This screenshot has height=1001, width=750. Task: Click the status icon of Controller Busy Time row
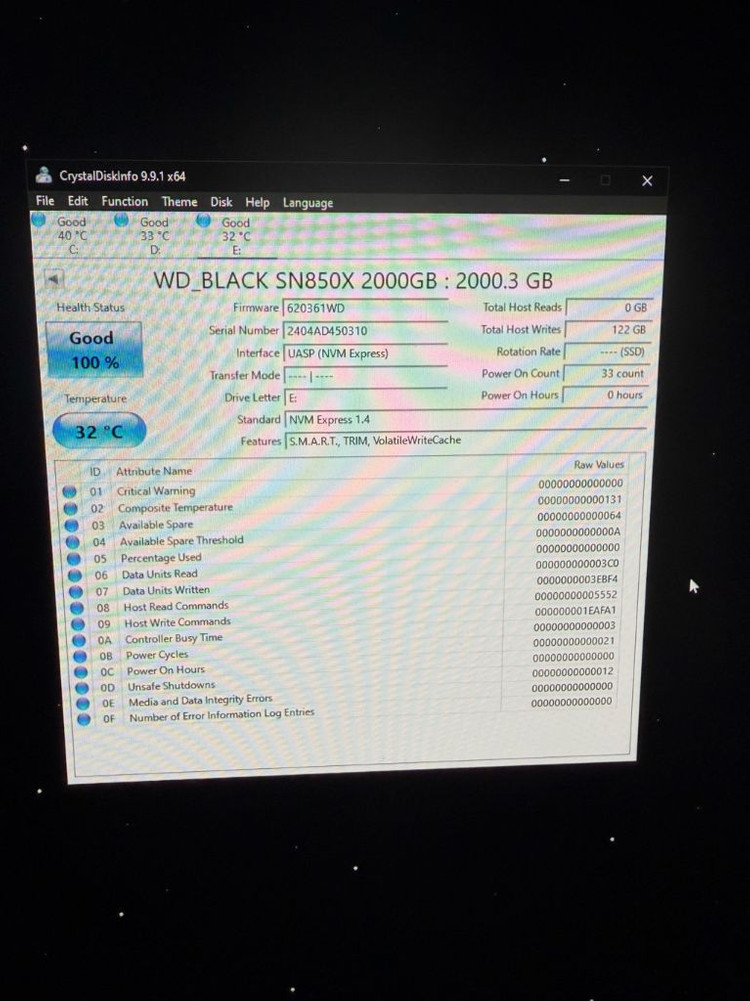[x=79, y=640]
